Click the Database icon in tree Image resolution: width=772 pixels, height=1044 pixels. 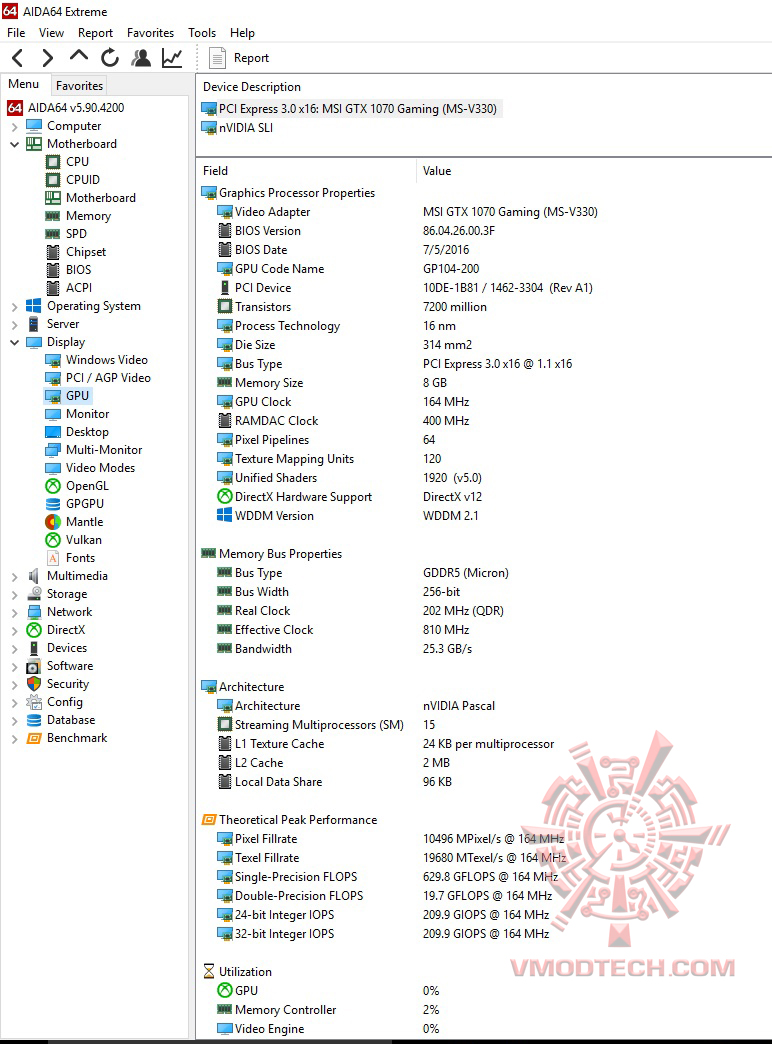34,720
